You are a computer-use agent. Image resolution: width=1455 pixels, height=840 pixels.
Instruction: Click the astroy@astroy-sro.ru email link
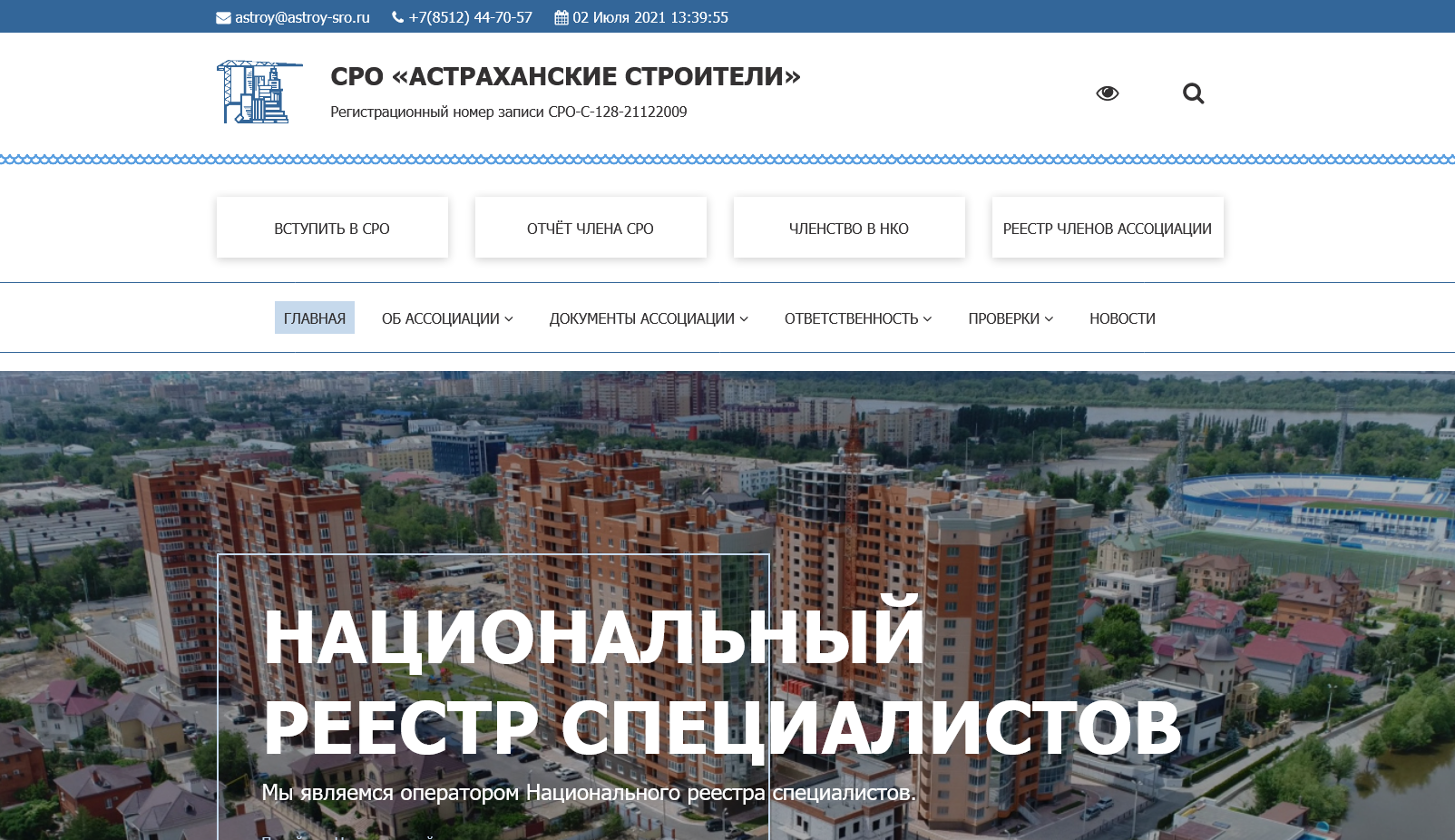[x=302, y=17]
